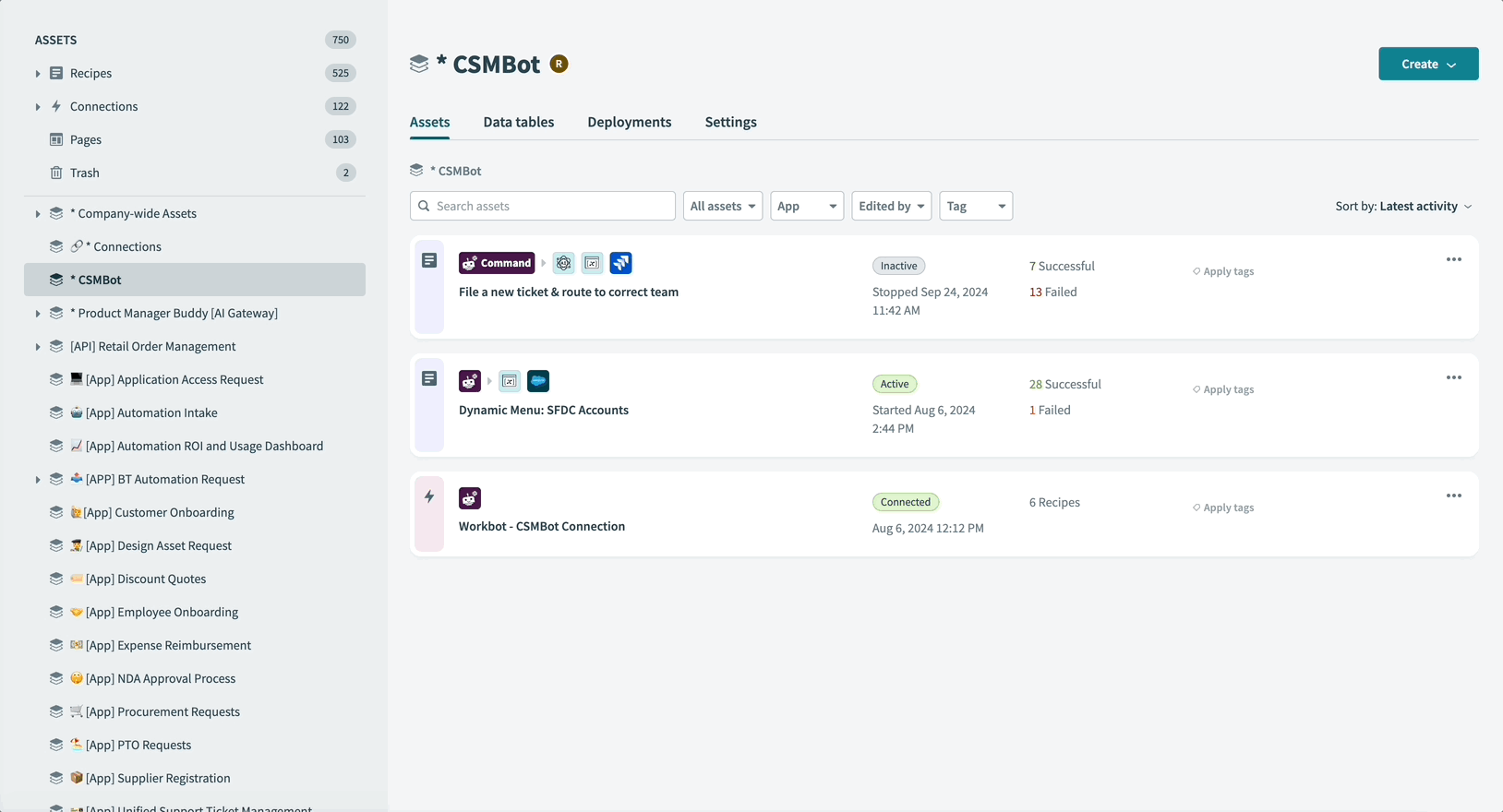Open the All assets filter dropdown

723,206
